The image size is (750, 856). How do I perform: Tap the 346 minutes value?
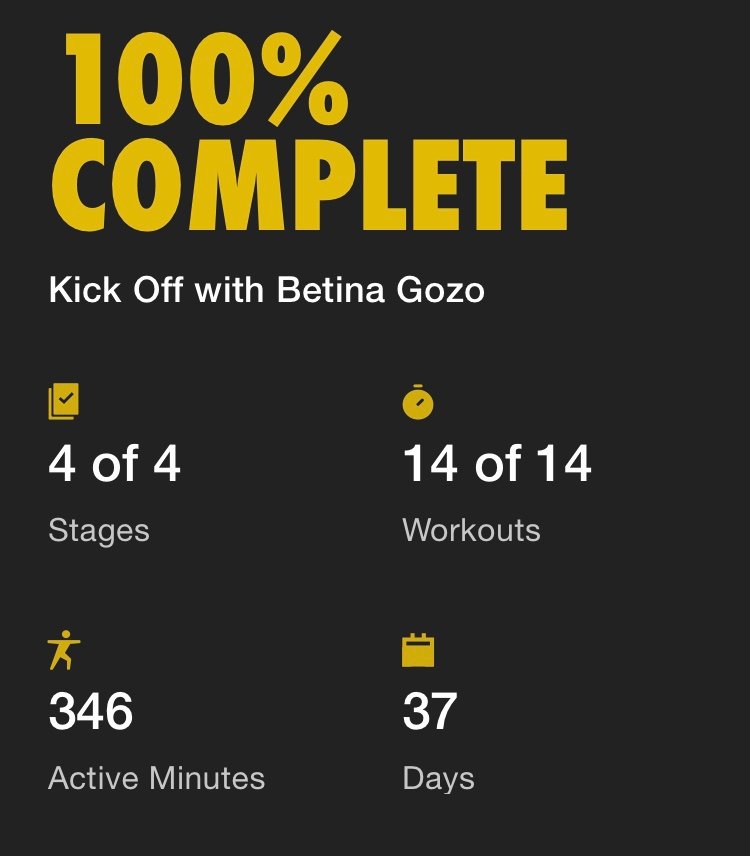point(91,712)
